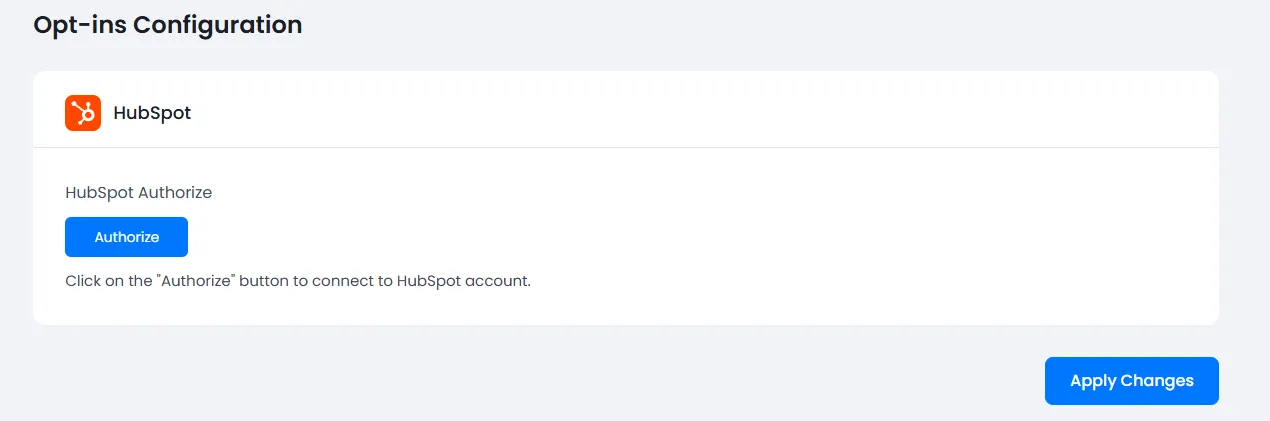Click the blue Apply Changes button at bottom right
The image size is (1270, 421).
pos(1131,381)
